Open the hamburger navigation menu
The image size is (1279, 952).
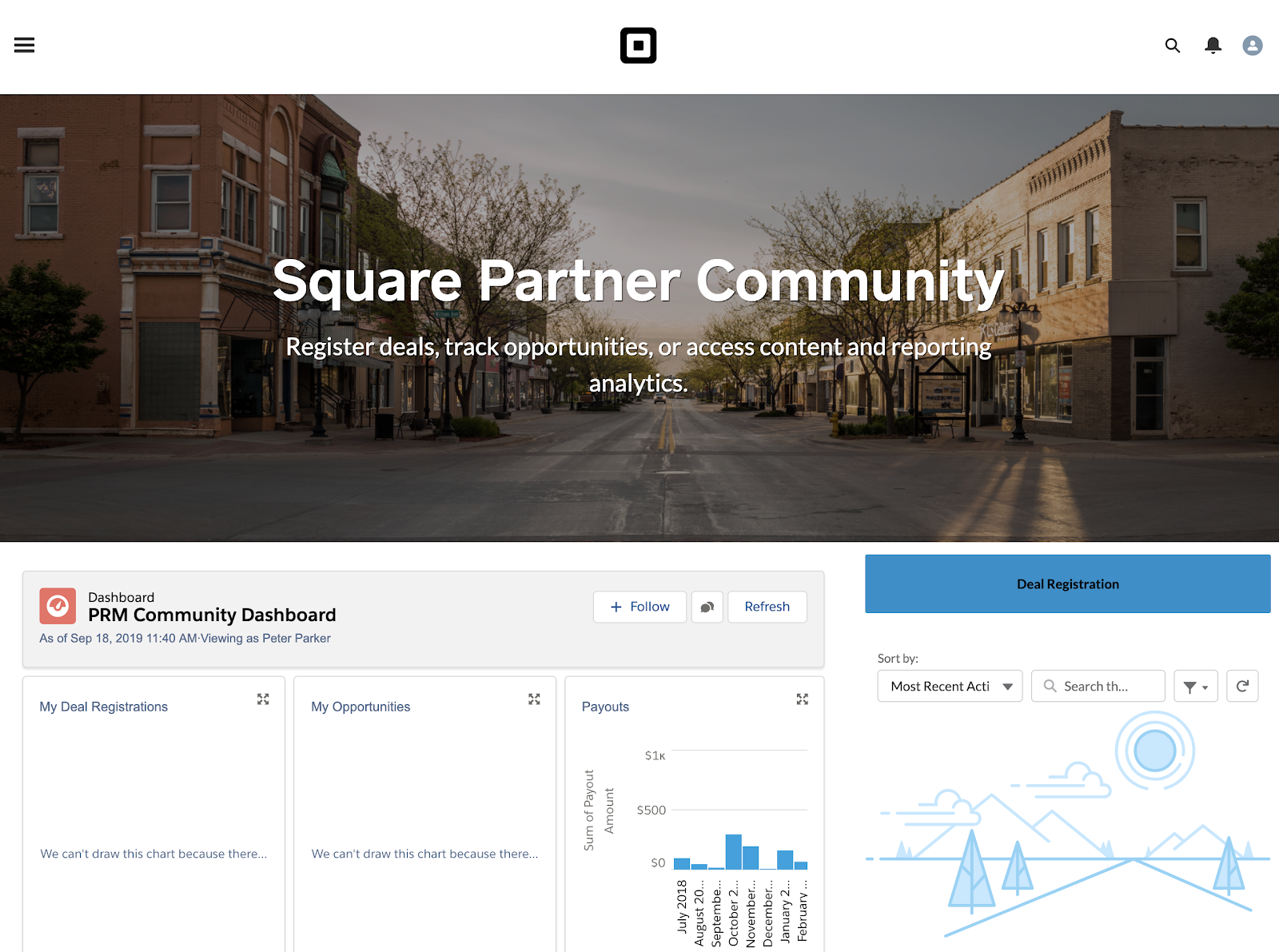pos(24,46)
